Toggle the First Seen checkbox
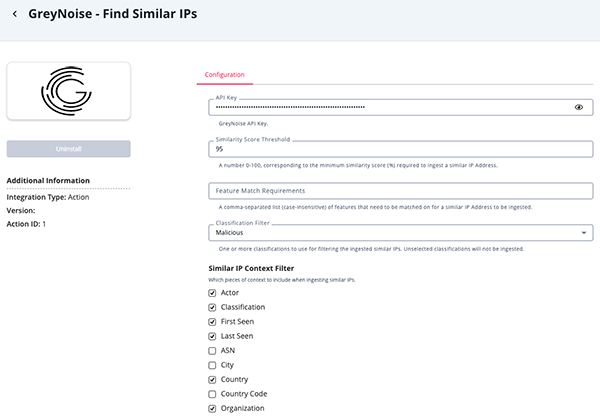The height and width of the screenshot is (418, 600). tap(212, 322)
